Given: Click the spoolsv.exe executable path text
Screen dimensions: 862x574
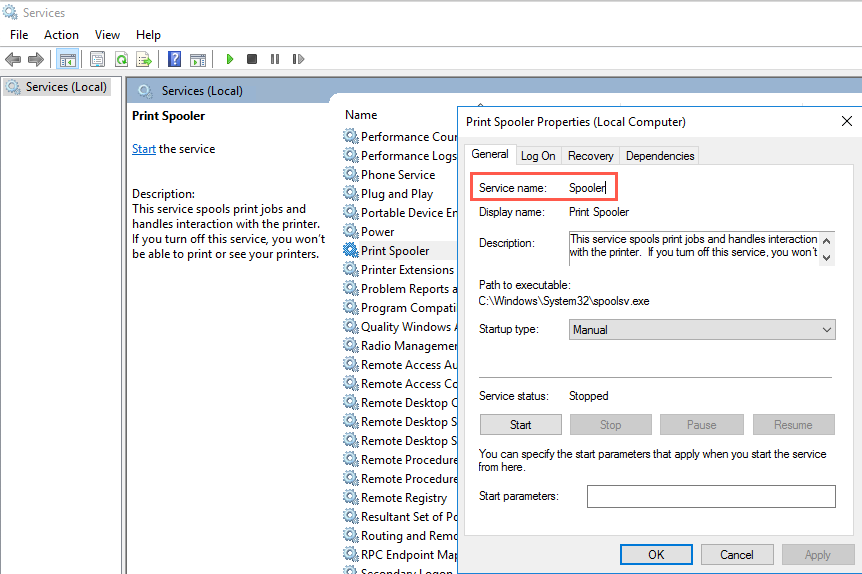Looking at the screenshot, I should pos(564,301).
